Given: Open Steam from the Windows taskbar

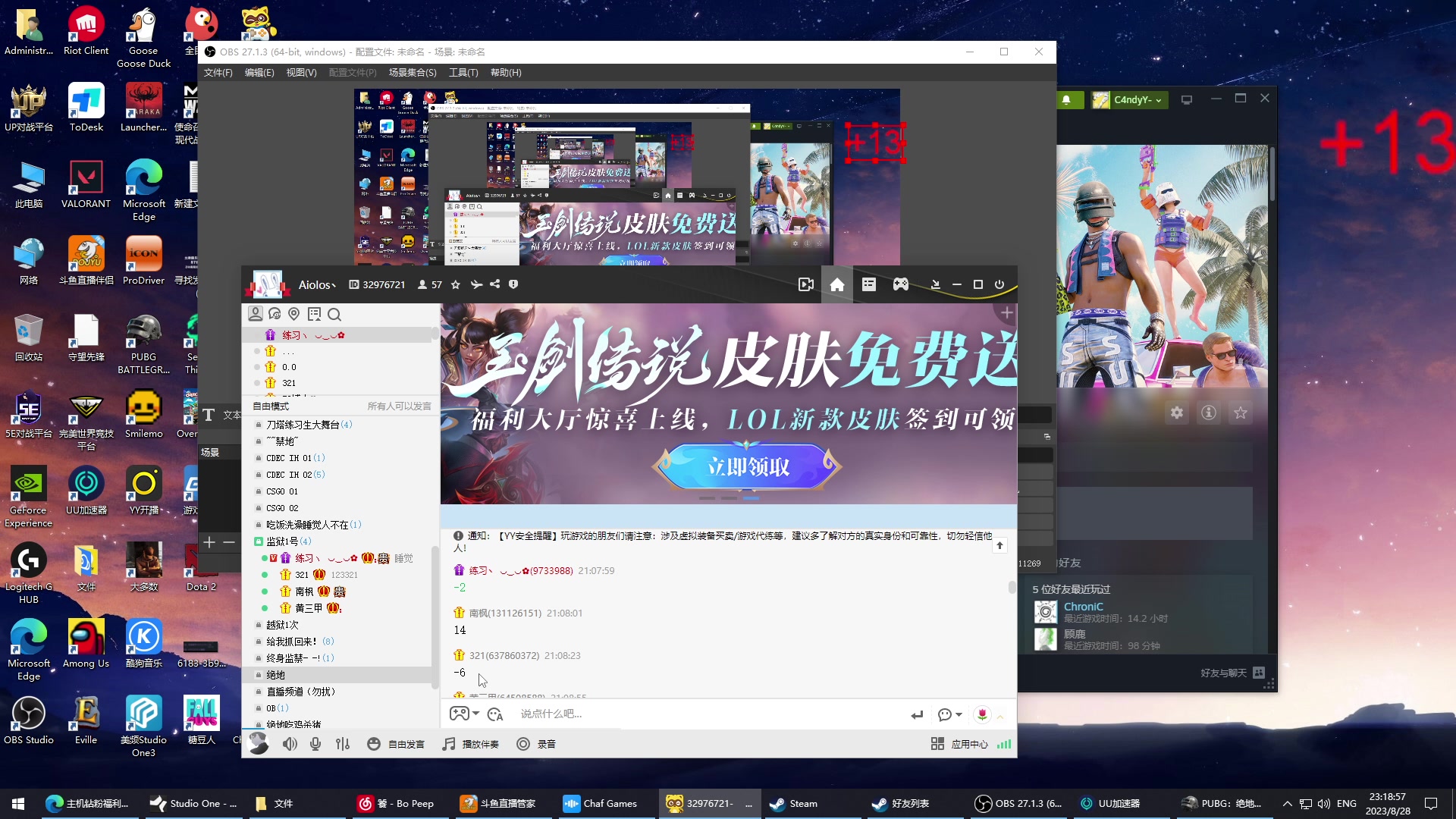Looking at the screenshot, I should 811,804.
